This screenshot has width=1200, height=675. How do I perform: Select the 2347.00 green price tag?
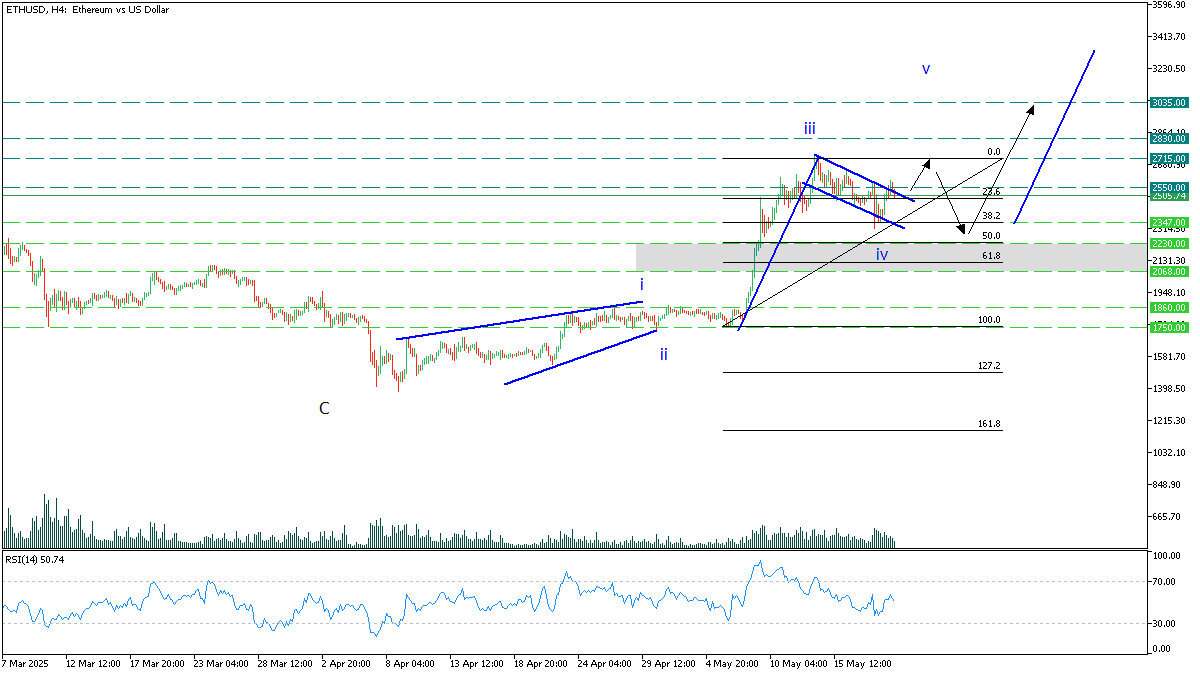coord(1168,222)
